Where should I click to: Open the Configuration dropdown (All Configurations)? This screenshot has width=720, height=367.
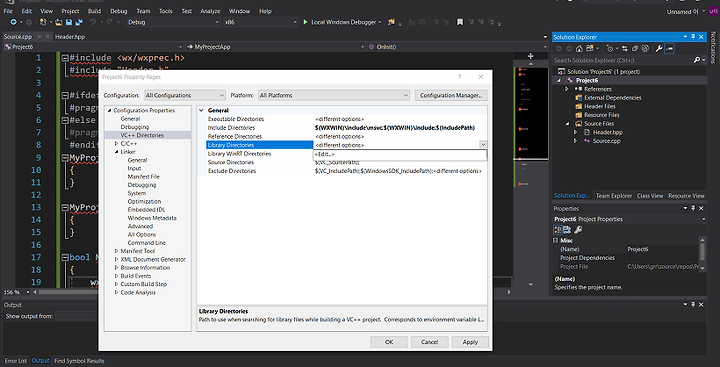tap(185, 96)
